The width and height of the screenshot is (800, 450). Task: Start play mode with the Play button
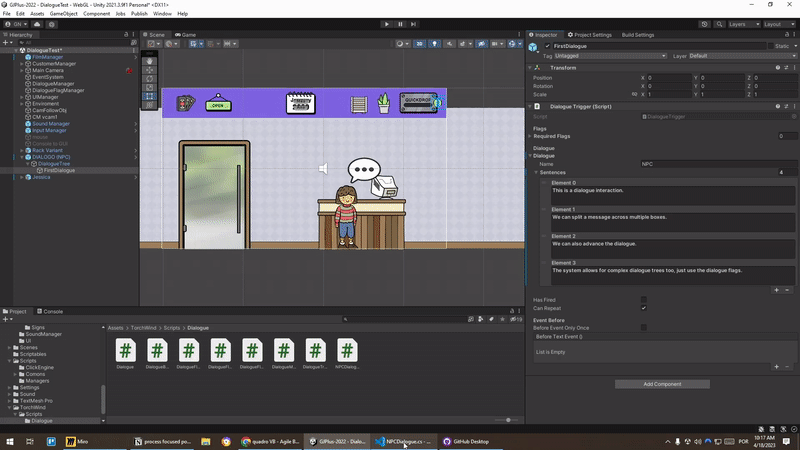tap(386, 24)
